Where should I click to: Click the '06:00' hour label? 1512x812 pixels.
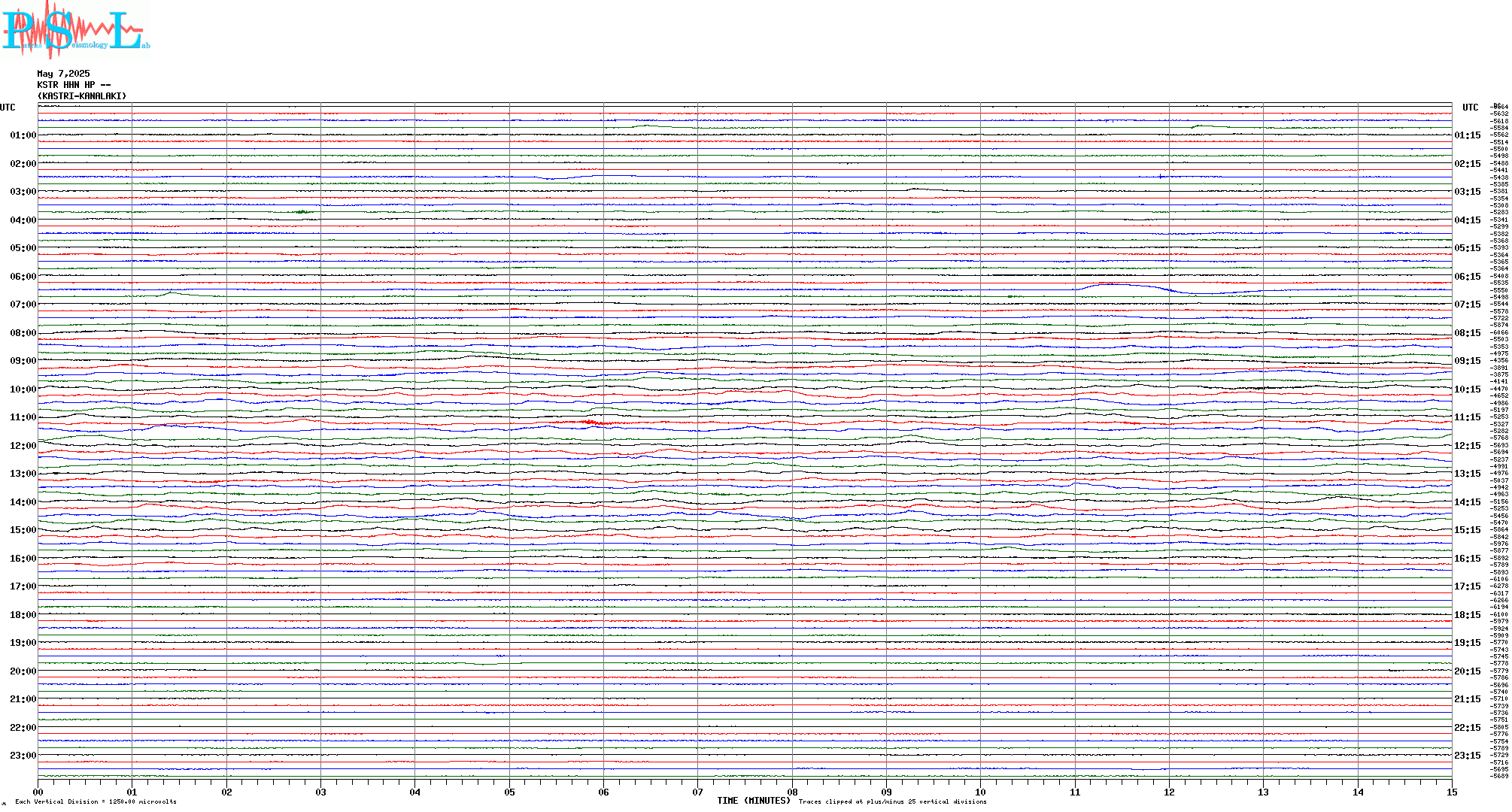click(x=23, y=277)
